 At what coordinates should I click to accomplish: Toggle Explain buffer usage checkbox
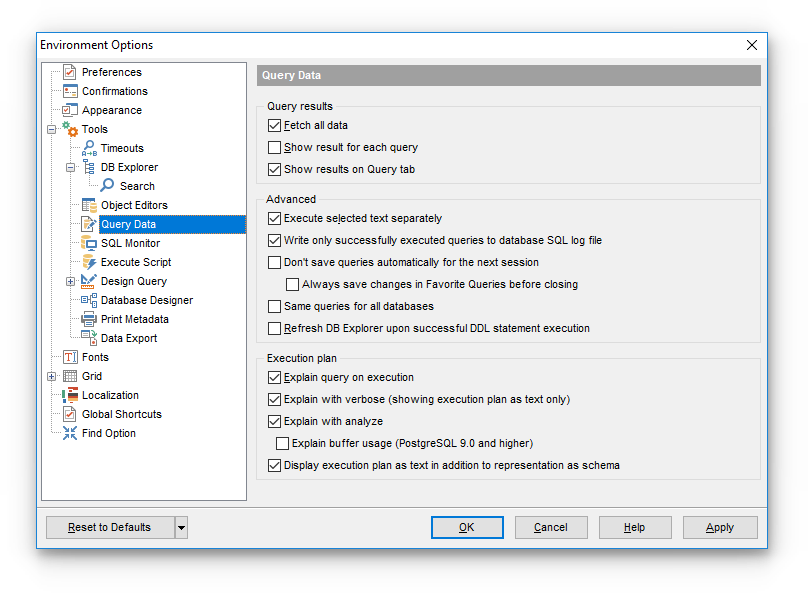(x=282, y=443)
